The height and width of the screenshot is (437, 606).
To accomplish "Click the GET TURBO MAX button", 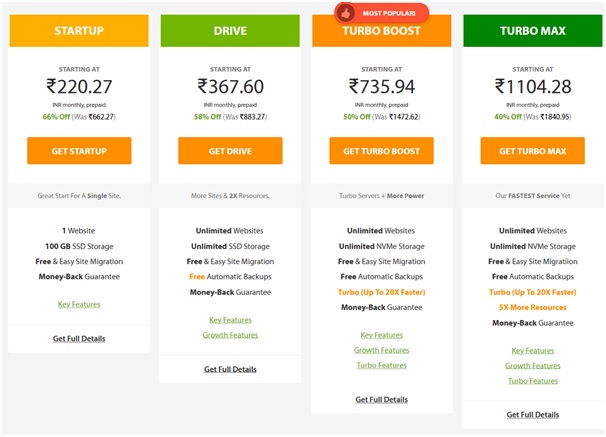I will (x=533, y=151).
